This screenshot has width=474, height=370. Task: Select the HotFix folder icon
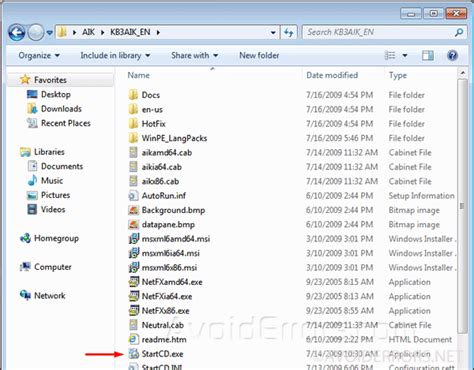pyautogui.click(x=133, y=124)
